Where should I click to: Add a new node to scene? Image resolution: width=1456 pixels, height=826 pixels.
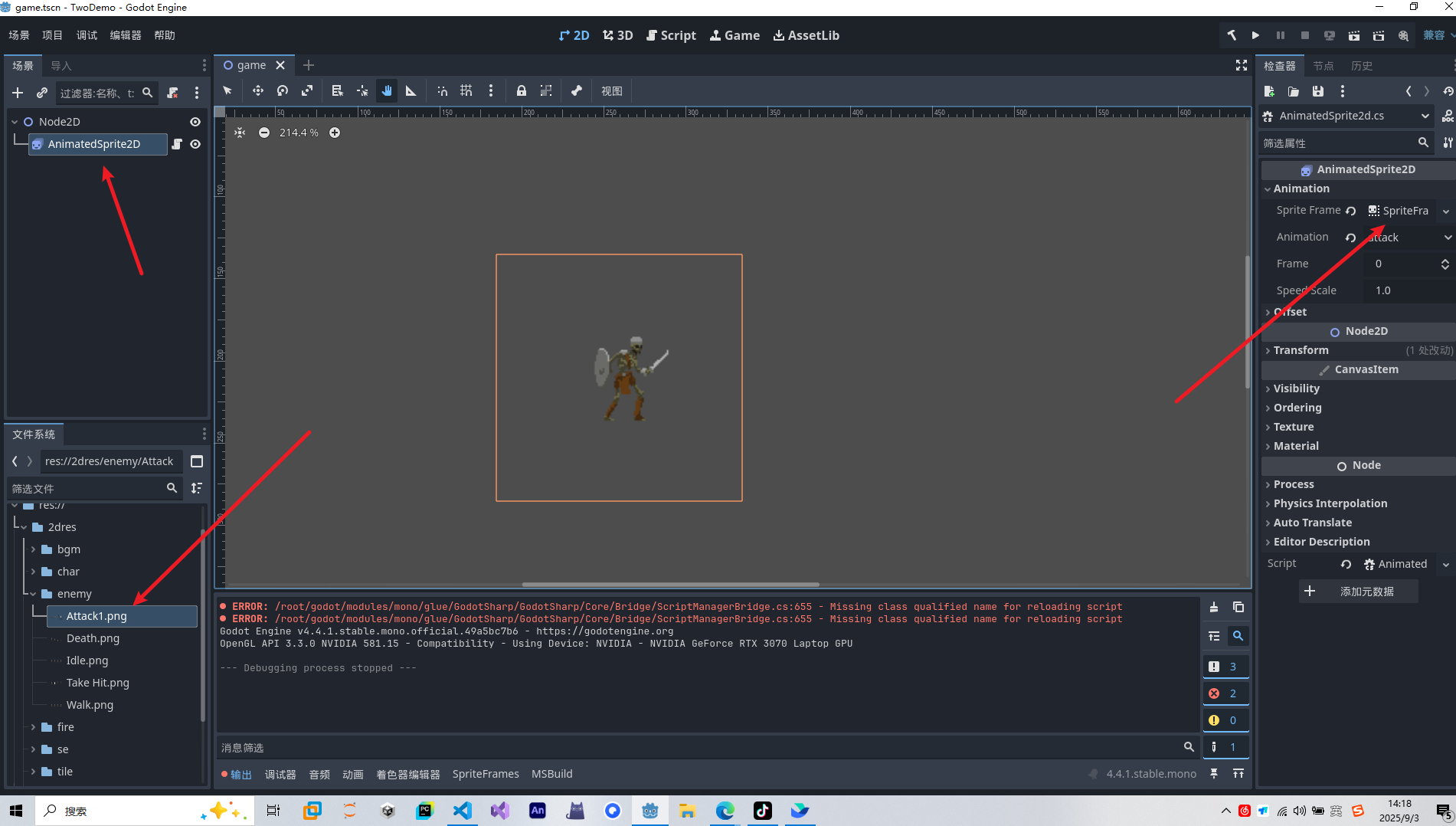pyautogui.click(x=18, y=93)
